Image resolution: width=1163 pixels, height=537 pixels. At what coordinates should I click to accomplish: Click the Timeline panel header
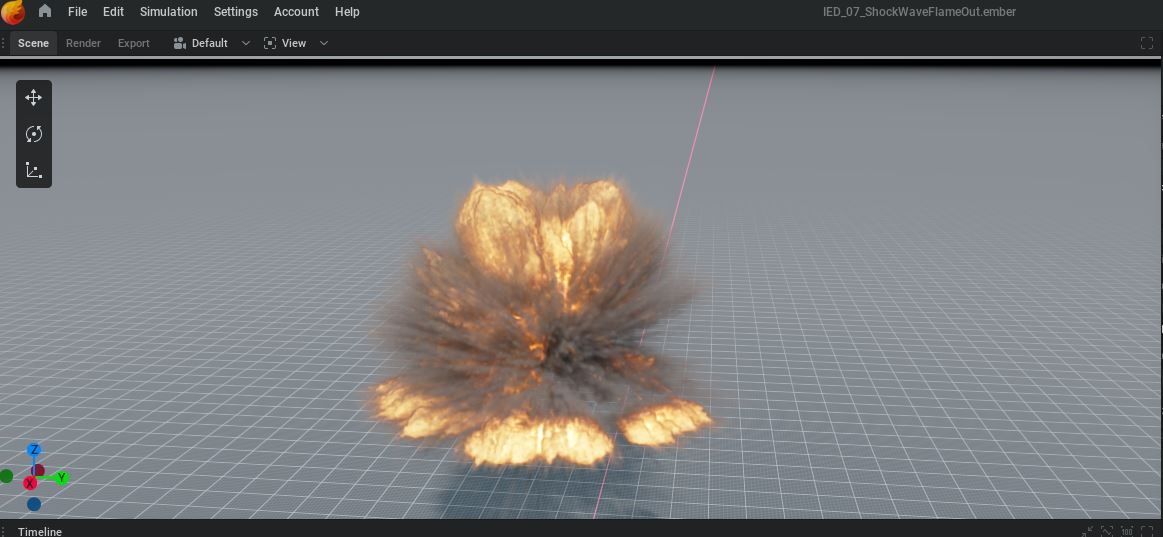click(40, 531)
